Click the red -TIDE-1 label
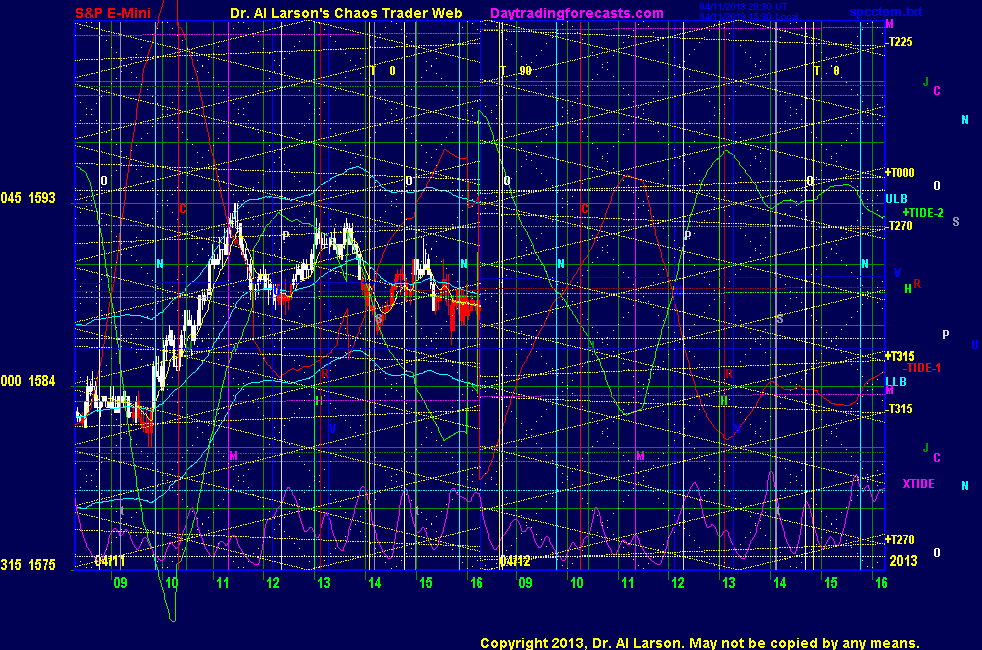The width and height of the screenshot is (982, 650). tap(921, 368)
